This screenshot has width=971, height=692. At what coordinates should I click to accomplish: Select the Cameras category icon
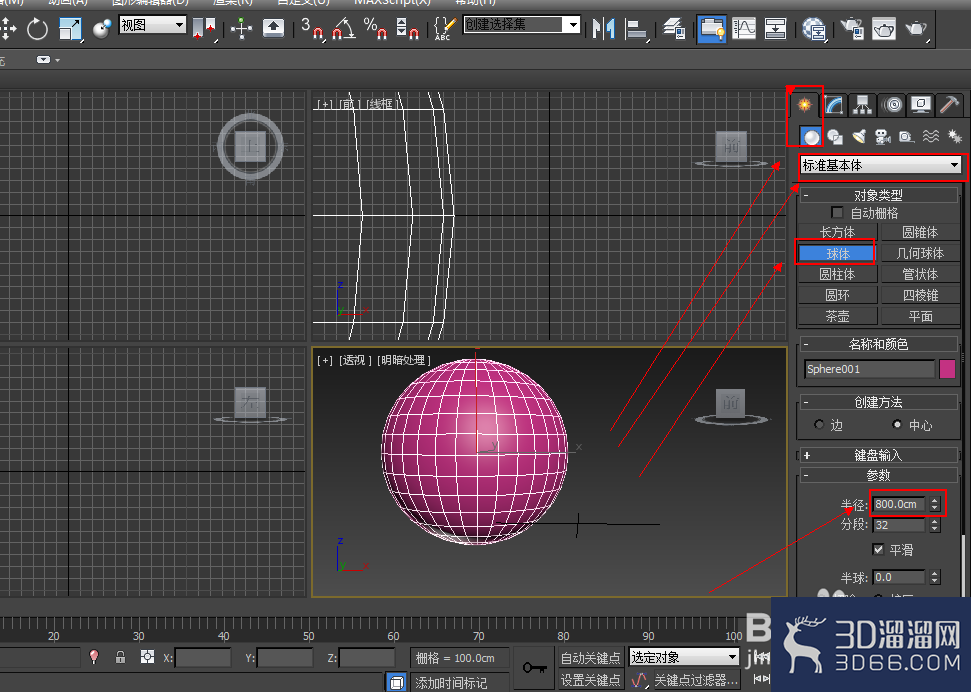tap(882, 137)
